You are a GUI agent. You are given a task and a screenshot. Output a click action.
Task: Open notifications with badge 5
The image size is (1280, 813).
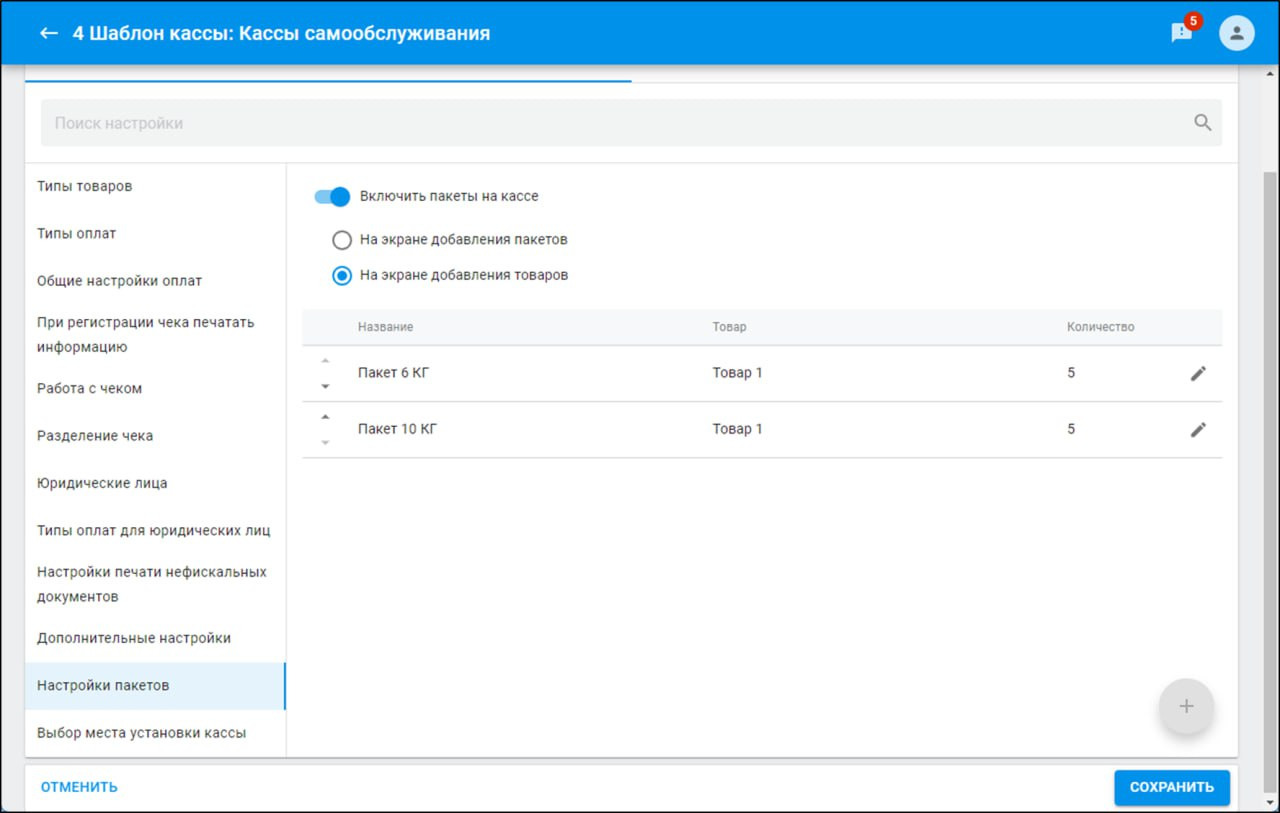coord(1182,33)
